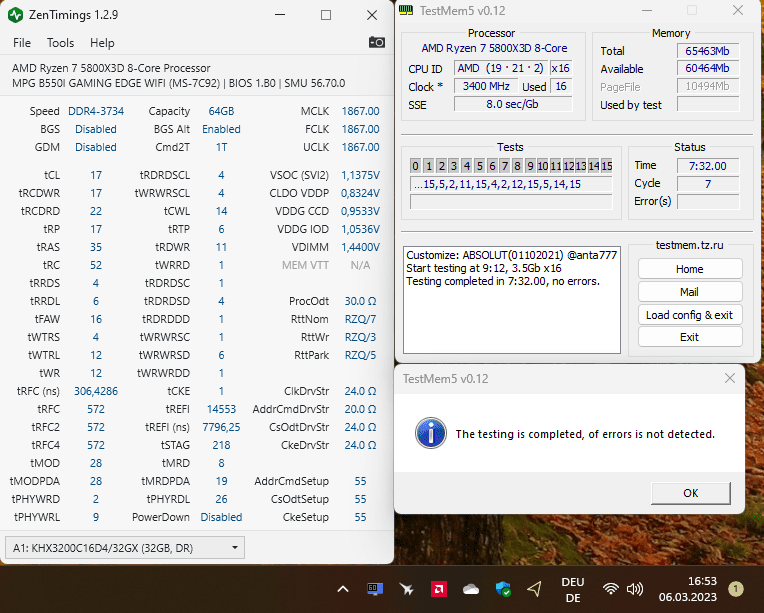Viewport: 764px width, 613px height.
Task: Click RttPark RZQ/5 value
Action: pyautogui.click(x=360, y=355)
